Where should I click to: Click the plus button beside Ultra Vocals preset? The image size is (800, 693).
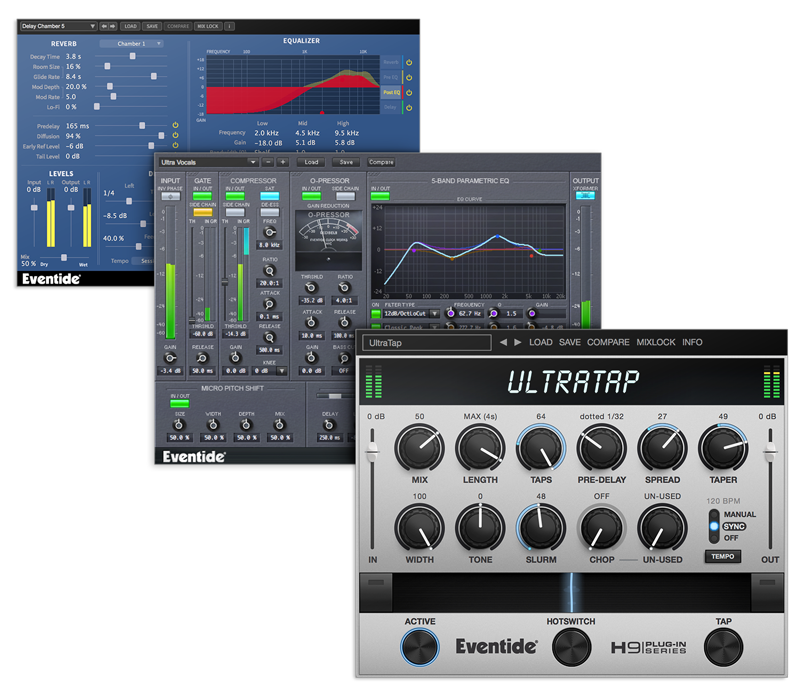(x=283, y=161)
